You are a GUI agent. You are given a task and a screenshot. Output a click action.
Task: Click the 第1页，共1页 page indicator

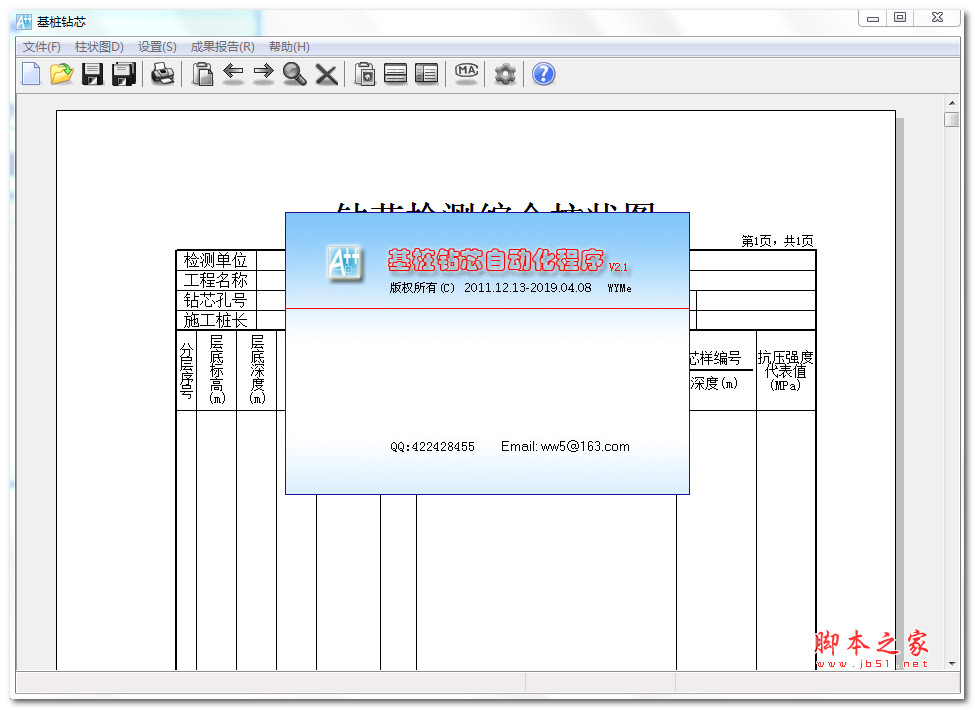[777, 241]
